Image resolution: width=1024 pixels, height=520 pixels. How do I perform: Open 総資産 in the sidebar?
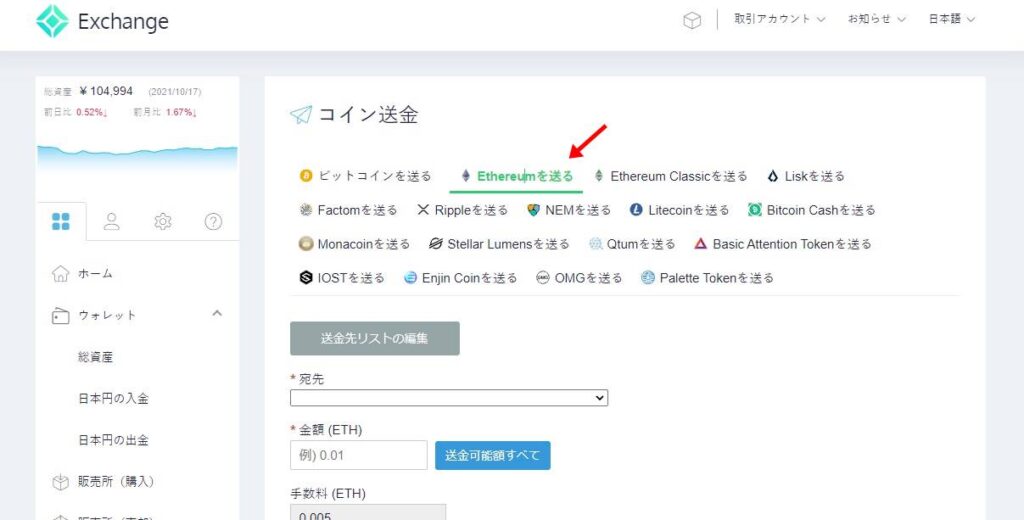click(95, 357)
